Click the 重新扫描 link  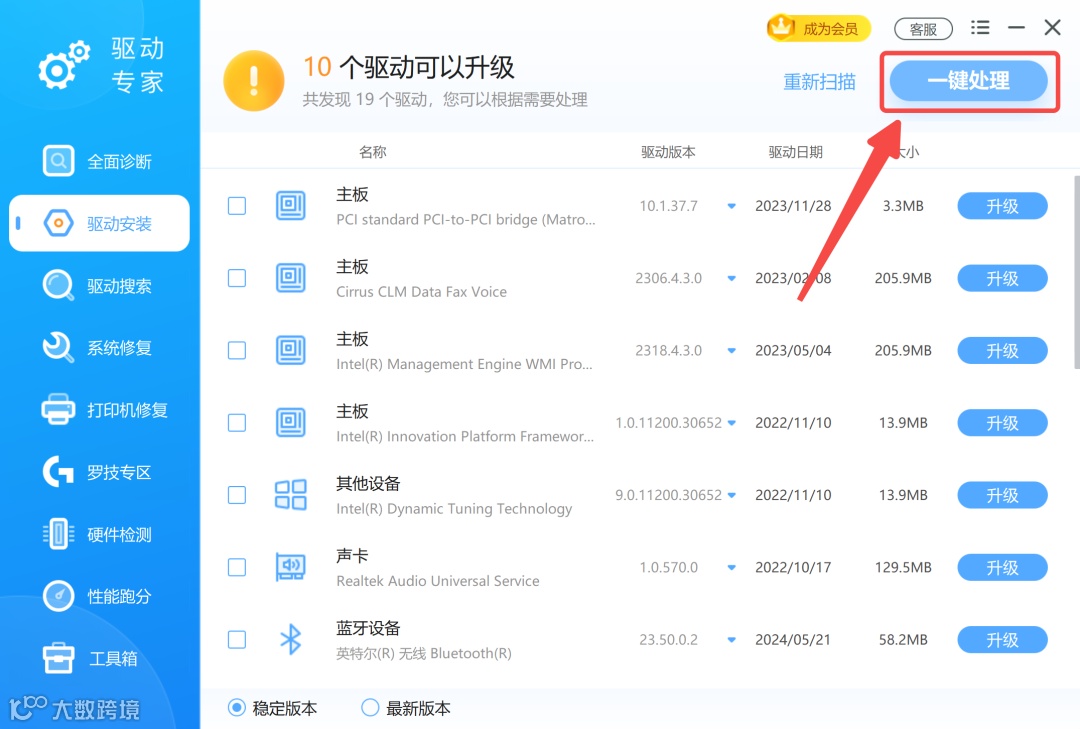(x=820, y=81)
